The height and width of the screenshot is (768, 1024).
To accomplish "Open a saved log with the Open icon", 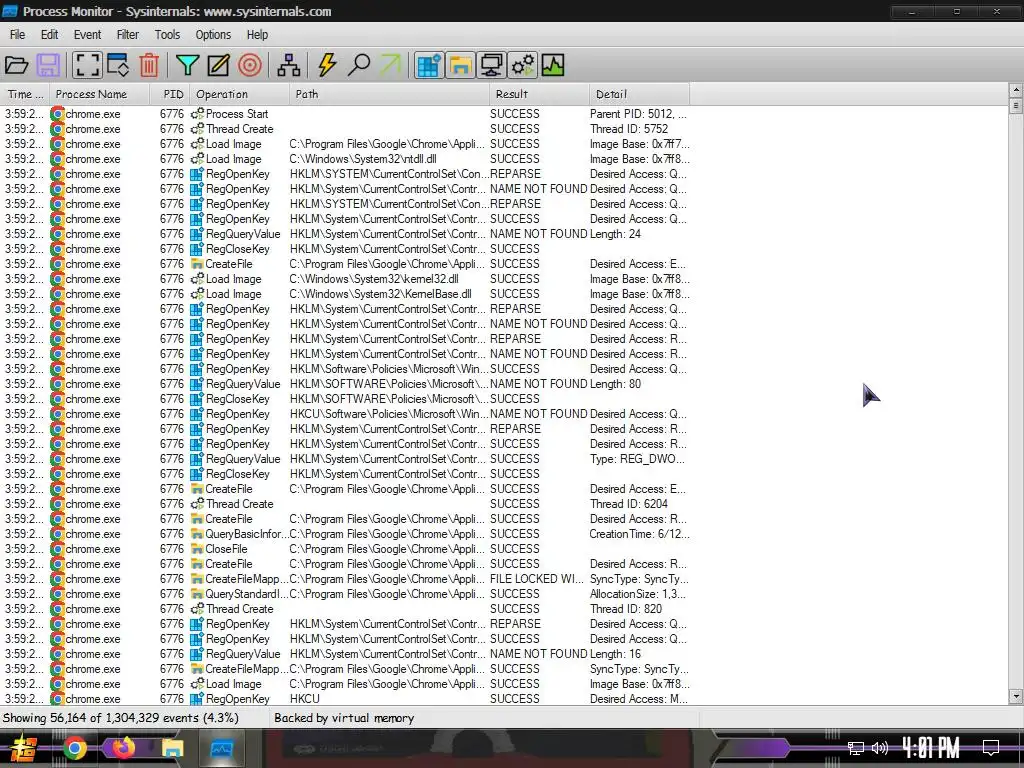I will pyautogui.click(x=16, y=65).
